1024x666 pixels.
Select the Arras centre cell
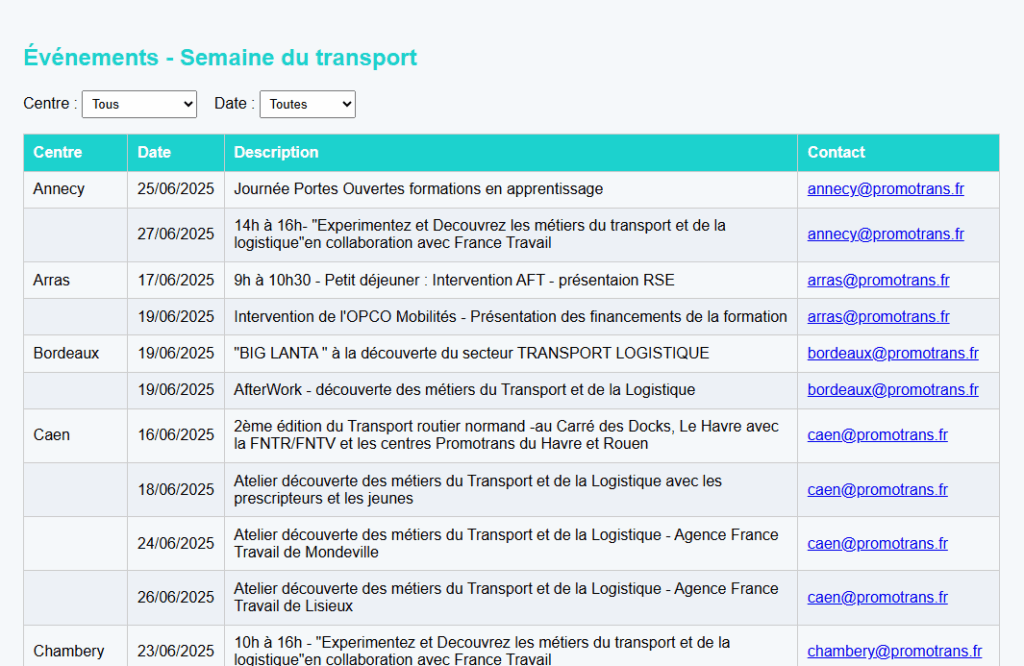(76, 280)
